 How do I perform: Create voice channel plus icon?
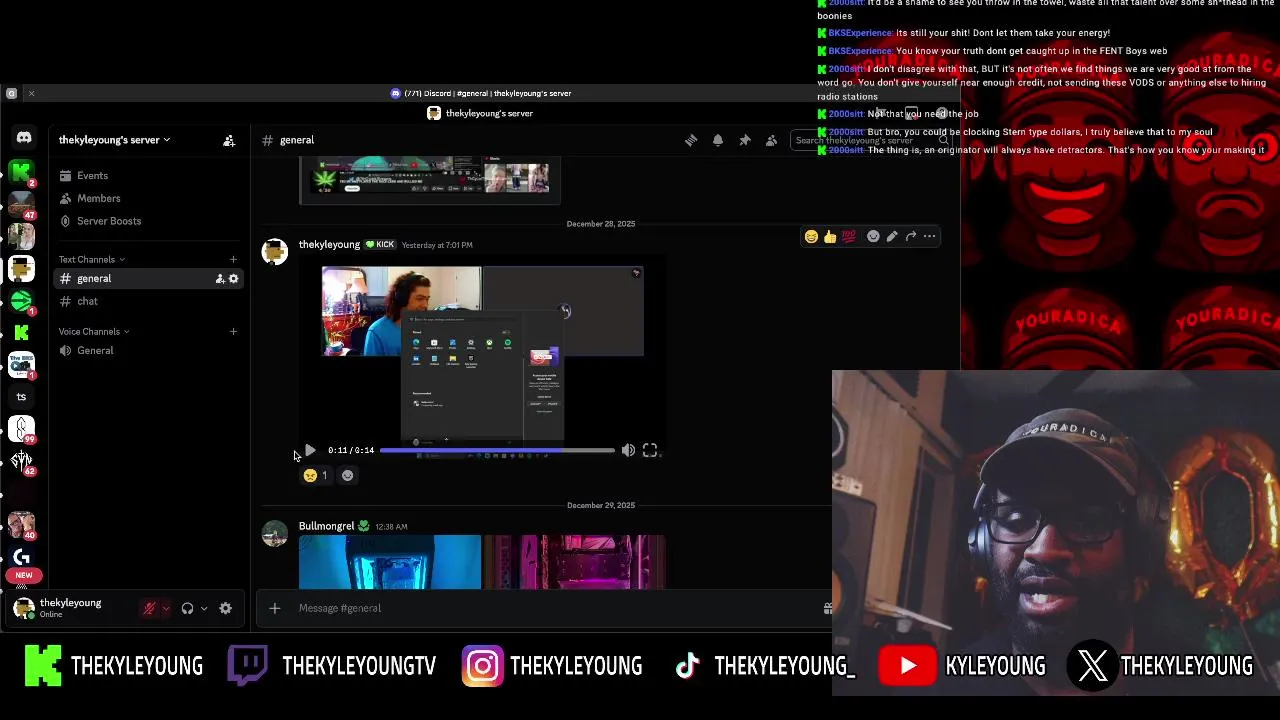coord(233,332)
